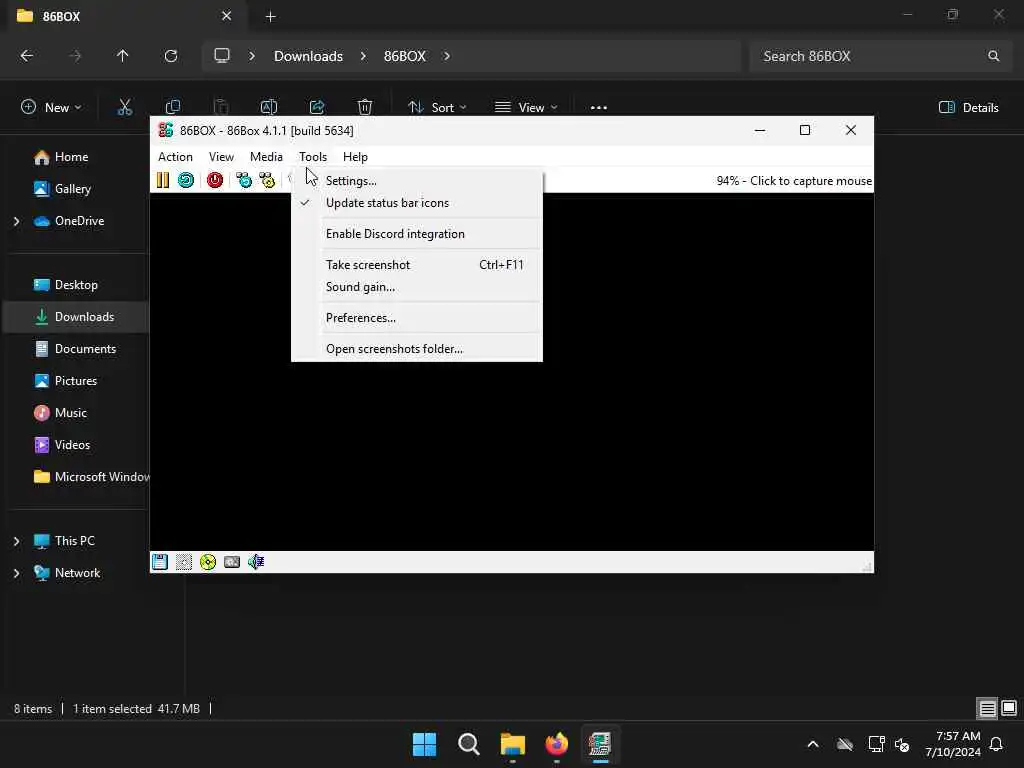Open more options ellipsis in Explorer toolbar

point(599,108)
